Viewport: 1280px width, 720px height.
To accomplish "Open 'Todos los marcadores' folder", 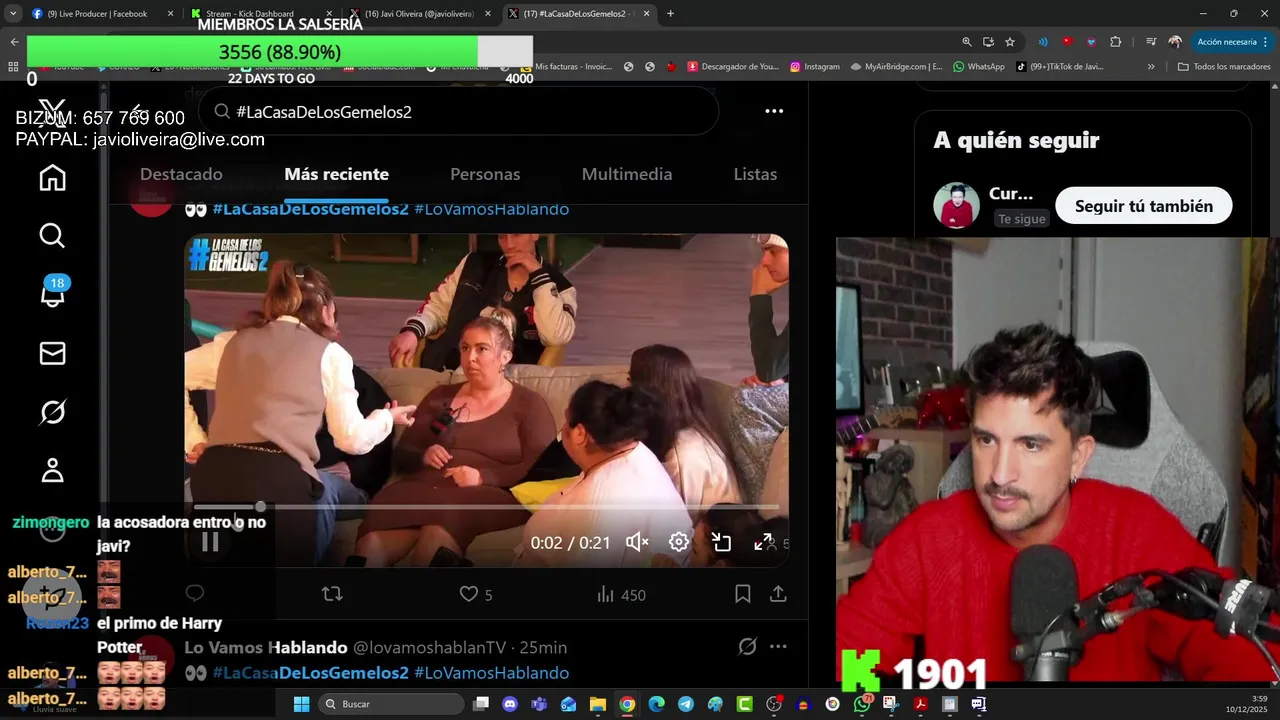I will [x=1224, y=66].
